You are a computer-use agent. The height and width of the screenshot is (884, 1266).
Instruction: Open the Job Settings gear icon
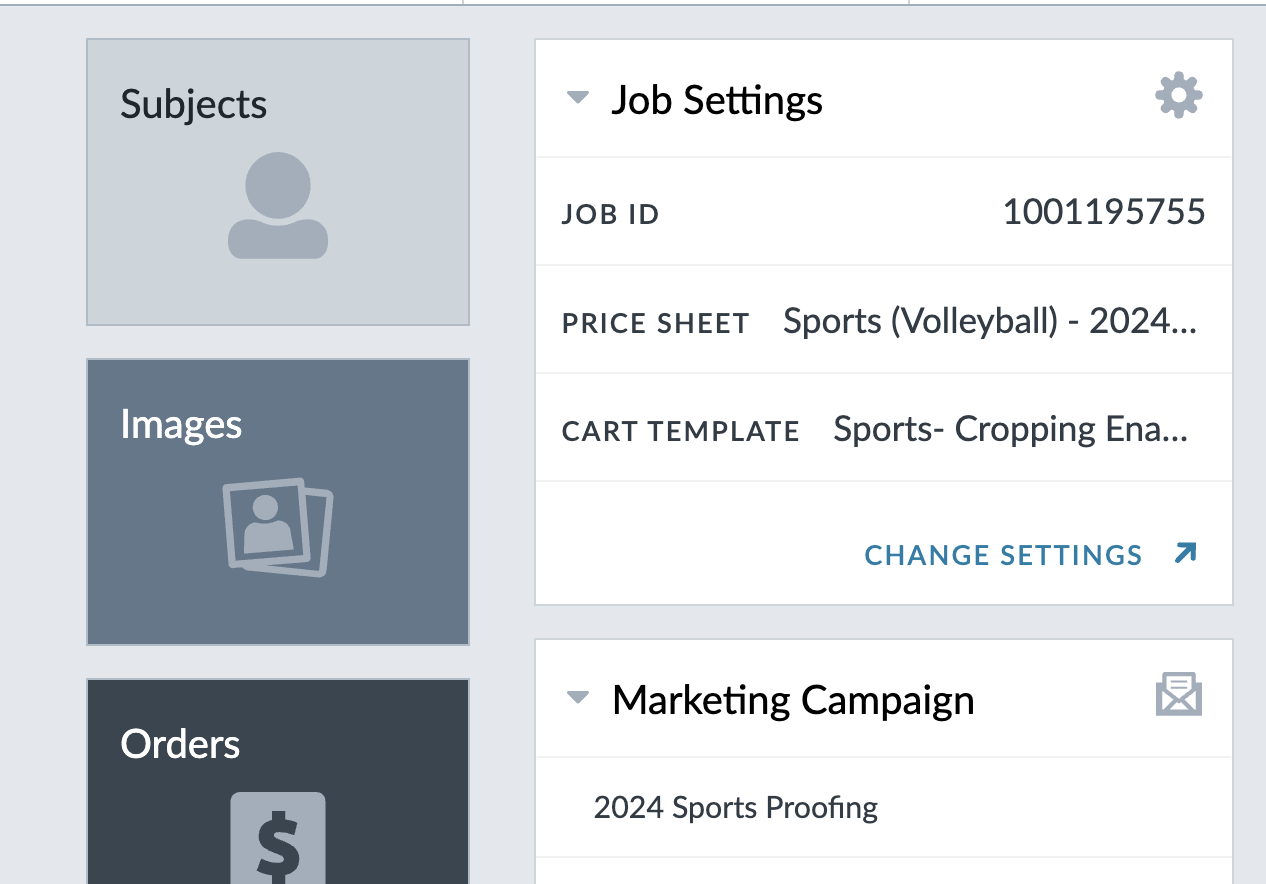point(1179,96)
